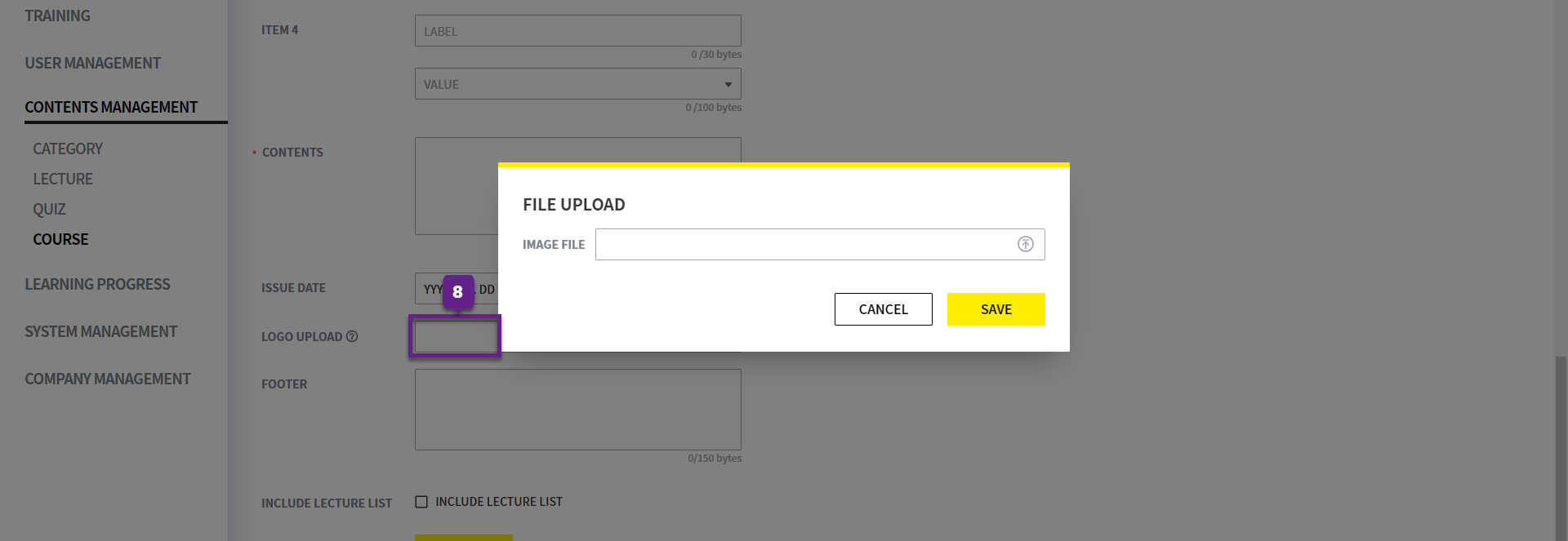Click the purple step 8 marker badge
The width and height of the screenshot is (1568, 541).
coord(457,291)
